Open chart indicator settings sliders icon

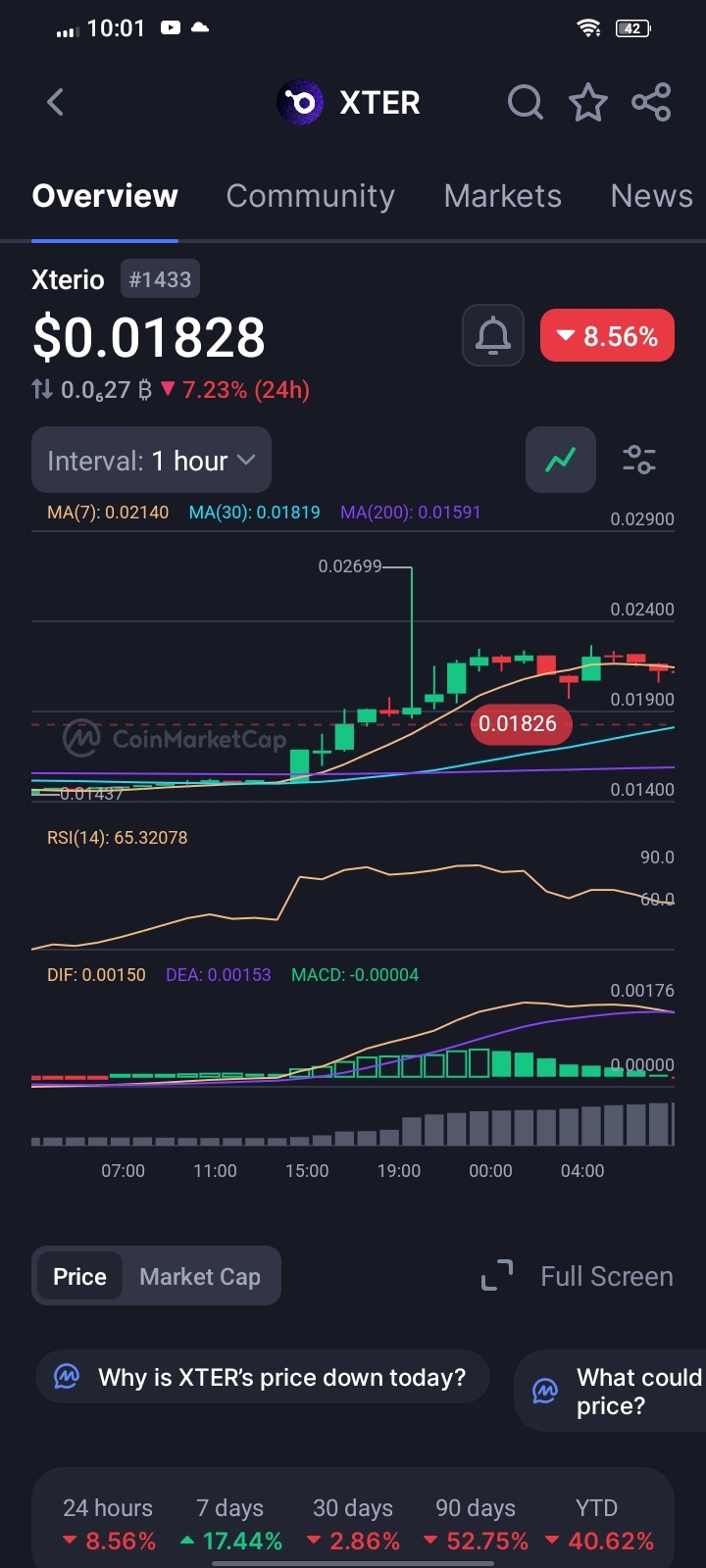639,460
